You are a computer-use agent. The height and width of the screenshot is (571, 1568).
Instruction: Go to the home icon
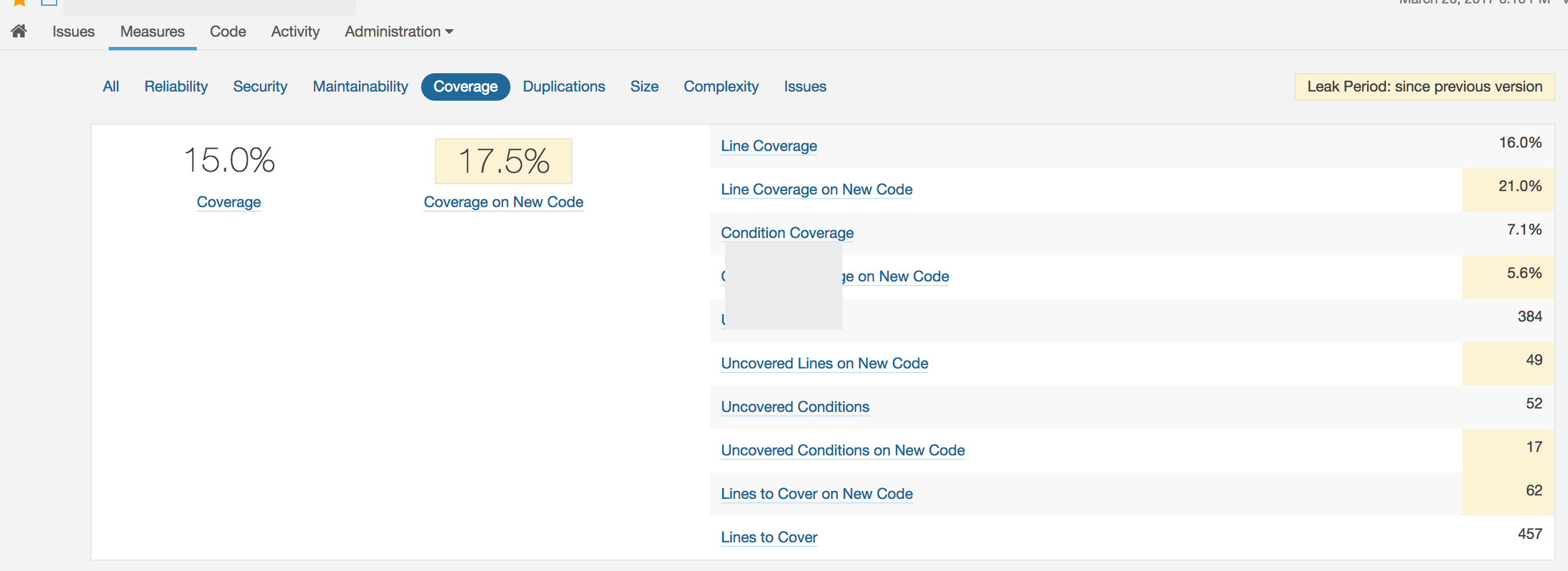click(19, 31)
